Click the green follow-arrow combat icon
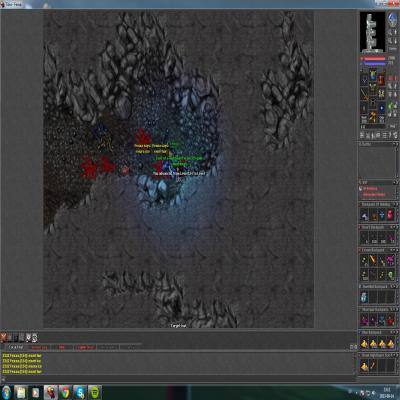Screen dimensions: 400x400 click(x=390, y=106)
